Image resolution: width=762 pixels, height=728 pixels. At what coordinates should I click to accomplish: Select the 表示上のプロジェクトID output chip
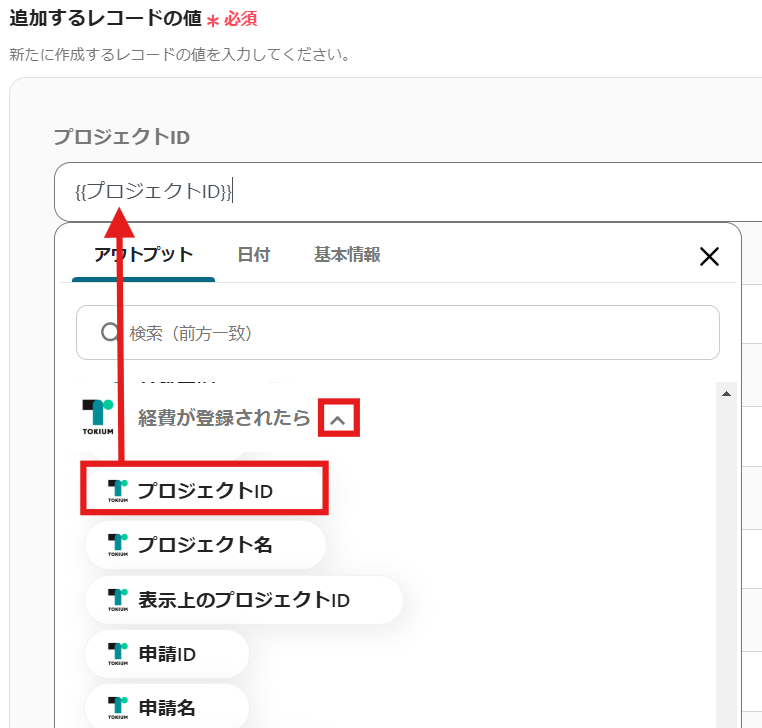243,600
